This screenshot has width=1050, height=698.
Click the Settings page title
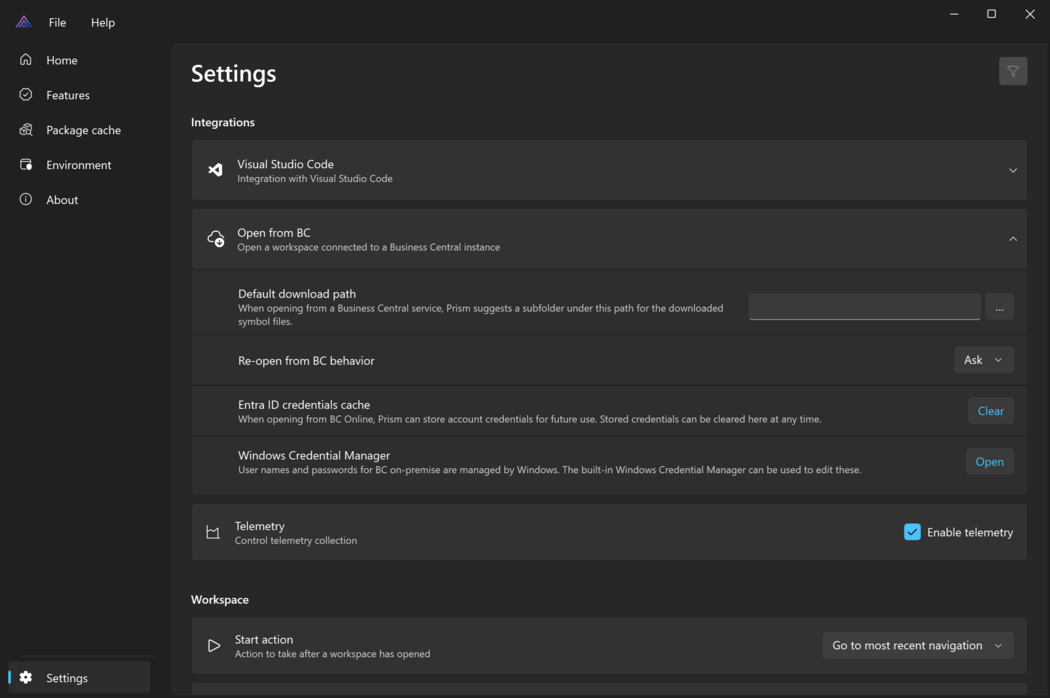(233, 74)
